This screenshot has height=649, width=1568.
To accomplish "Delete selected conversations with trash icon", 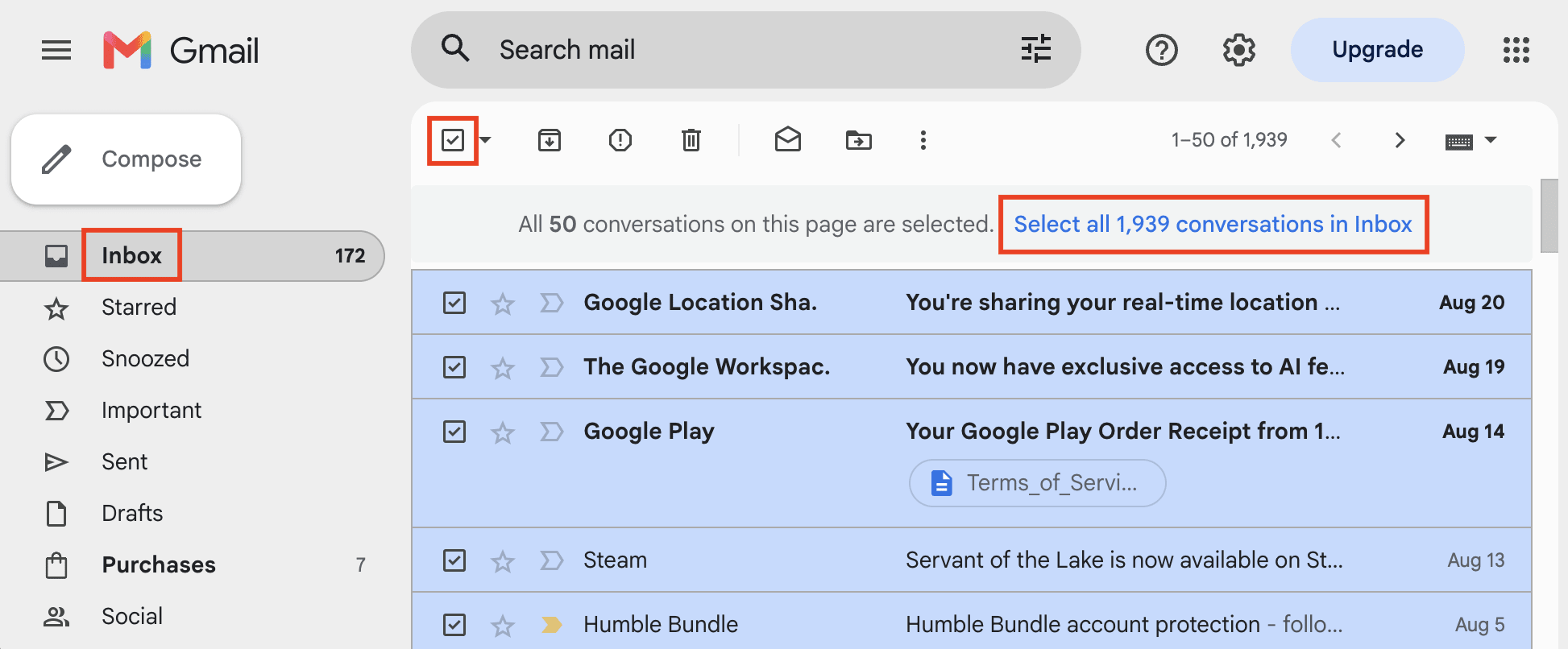I will click(x=691, y=140).
